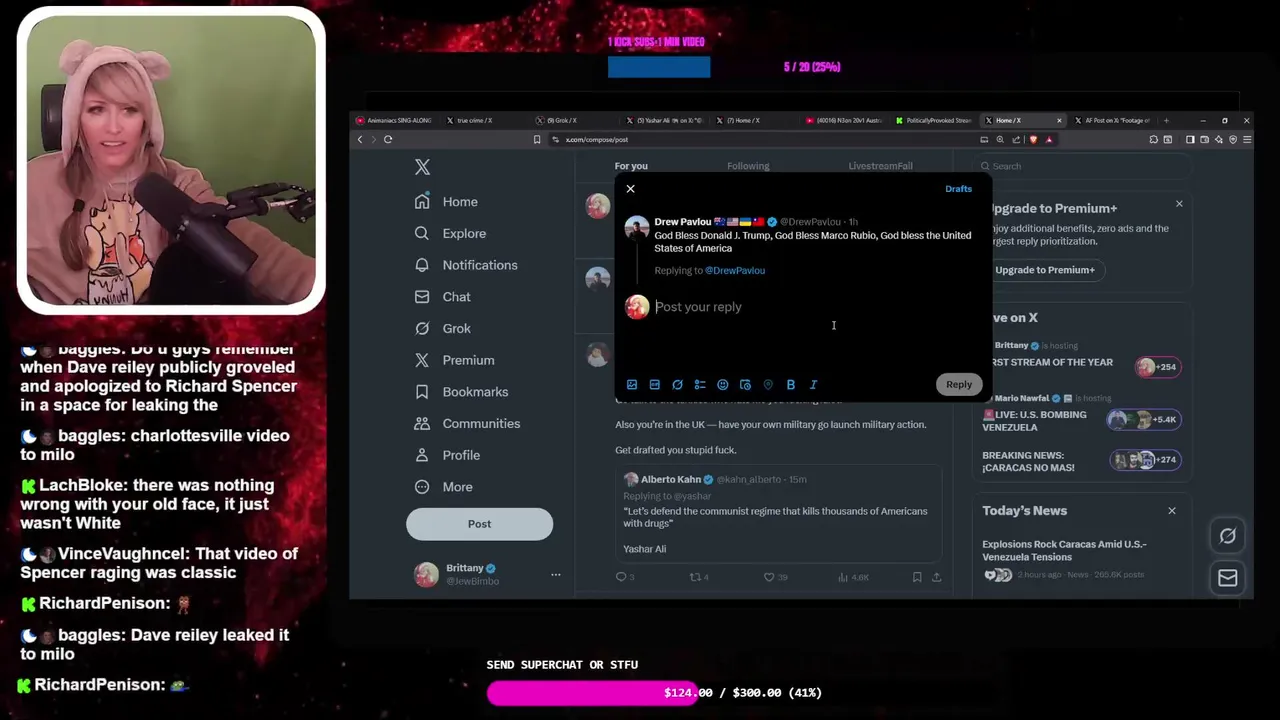Open the Brave Shields icon
This screenshot has height=720, width=1280.
click(1033, 140)
